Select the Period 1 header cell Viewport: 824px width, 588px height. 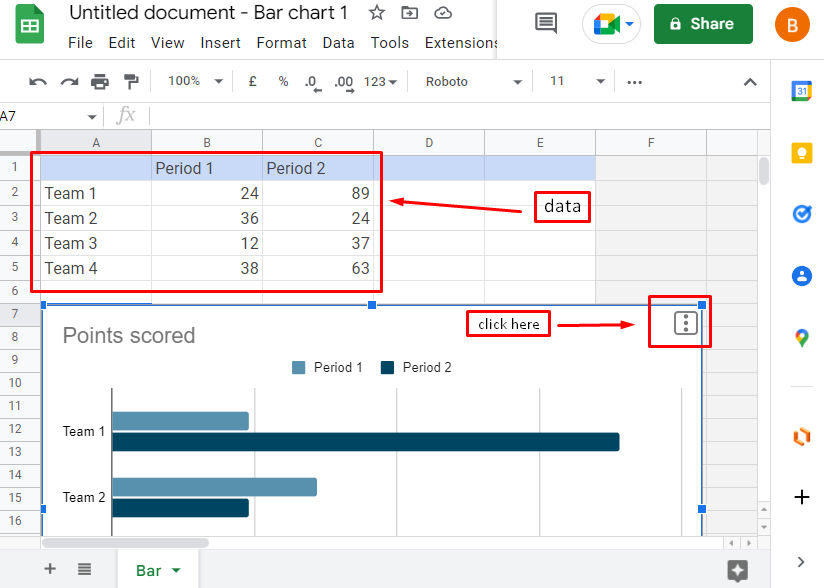pyautogui.click(x=207, y=168)
